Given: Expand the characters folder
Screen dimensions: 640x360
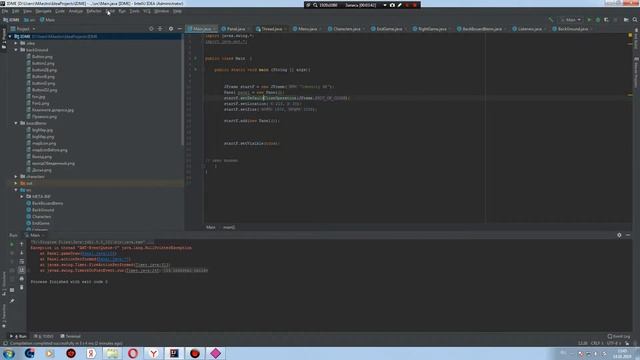Looking at the screenshot, I should click(16, 177).
